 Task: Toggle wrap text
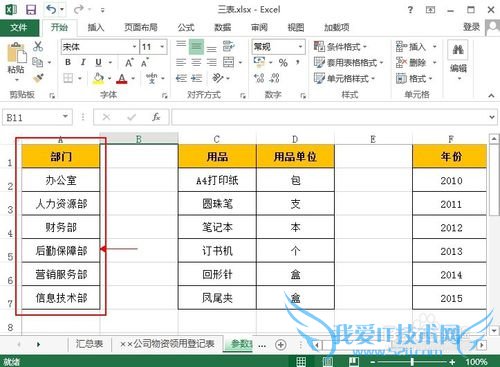[229, 46]
